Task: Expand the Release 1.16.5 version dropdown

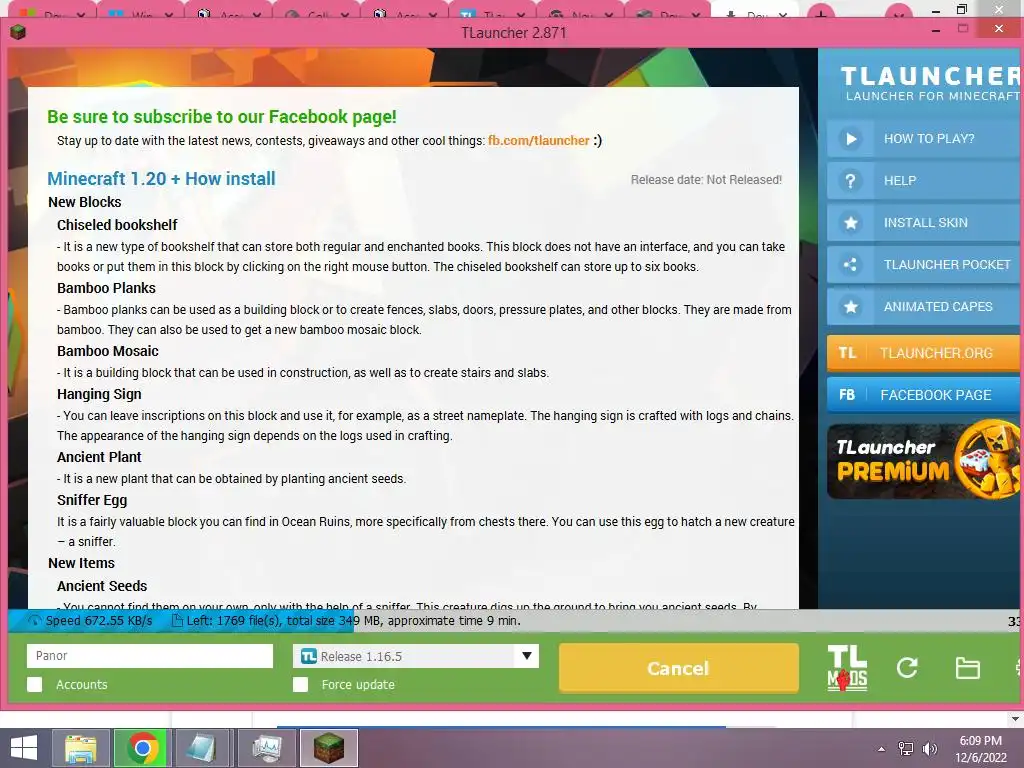Action: point(415,656)
